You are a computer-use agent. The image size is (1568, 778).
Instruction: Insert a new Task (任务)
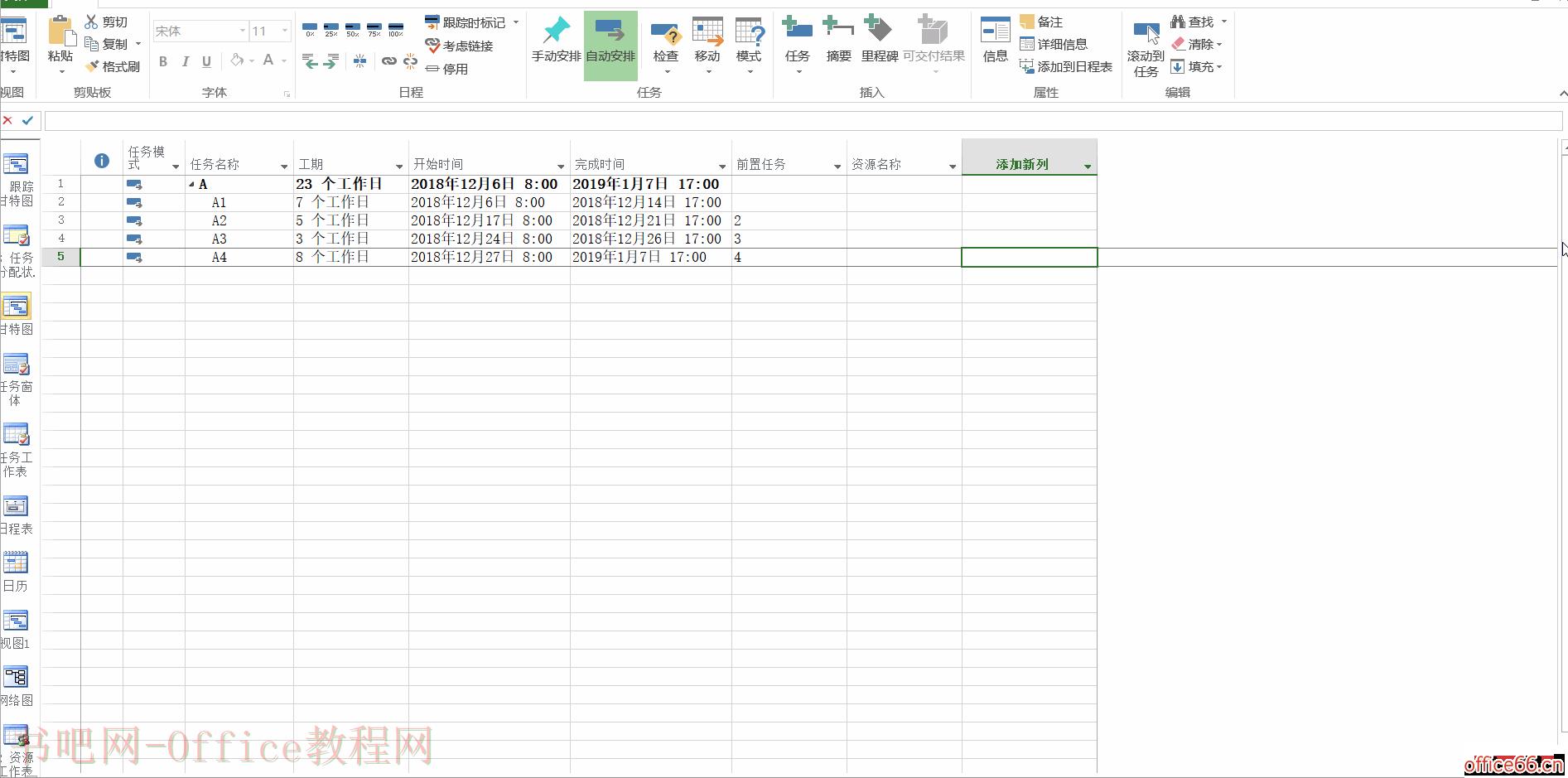coord(797,46)
